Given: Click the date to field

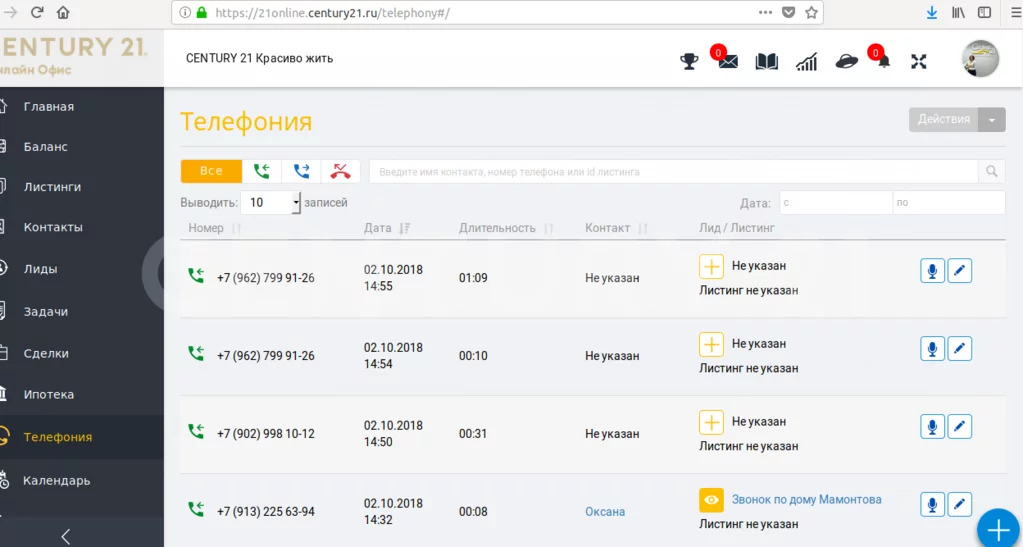Looking at the screenshot, I should [949, 202].
